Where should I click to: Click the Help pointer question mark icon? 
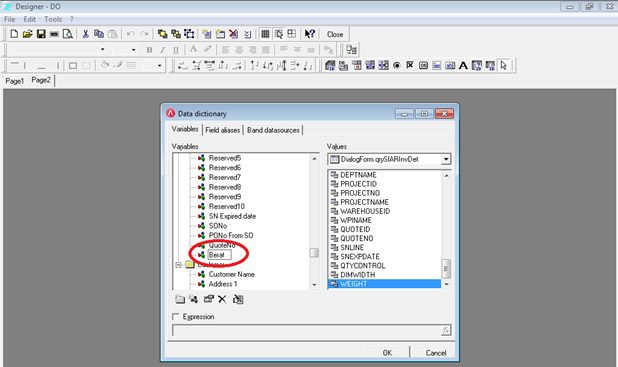coord(309,34)
